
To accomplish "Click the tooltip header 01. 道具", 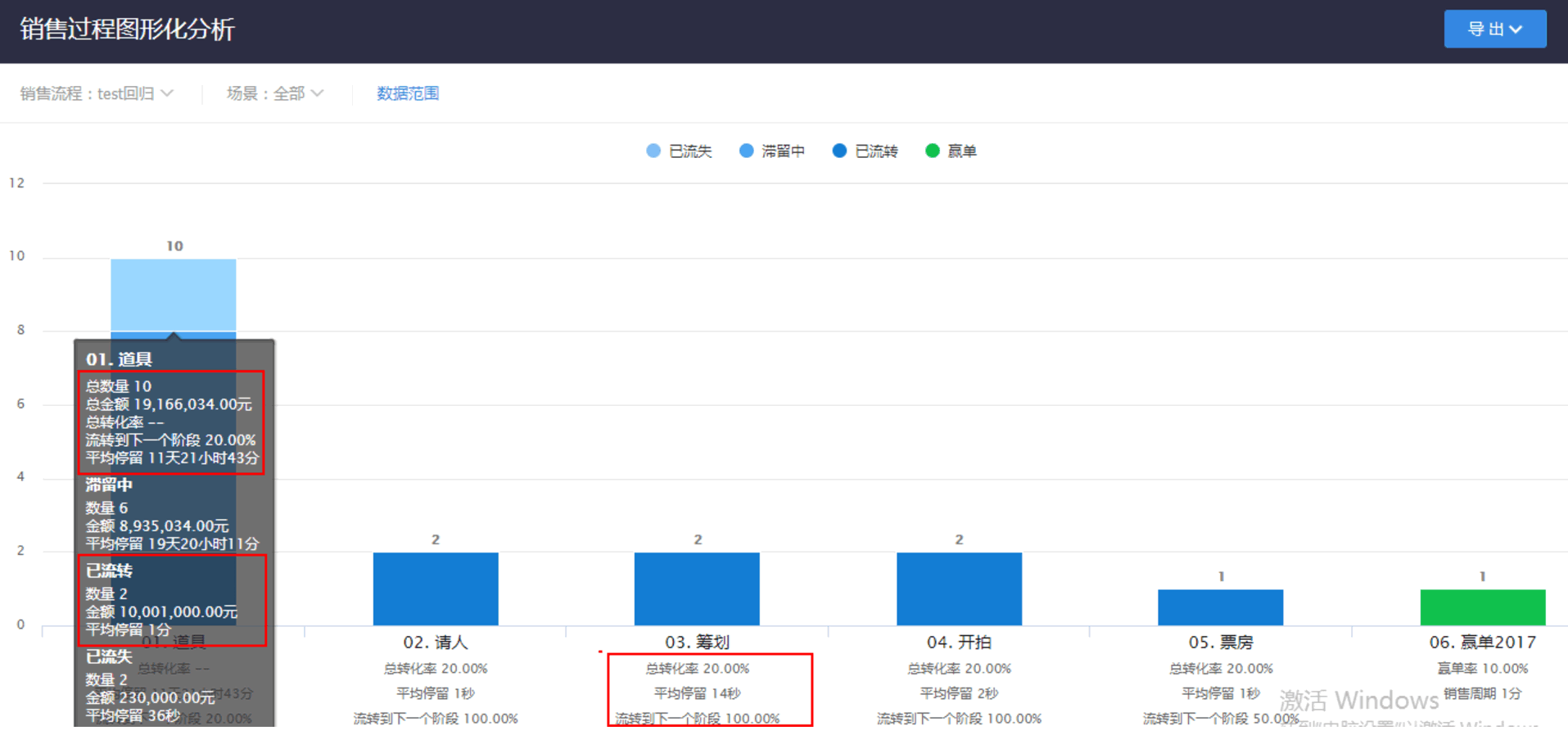I will (x=120, y=359).
